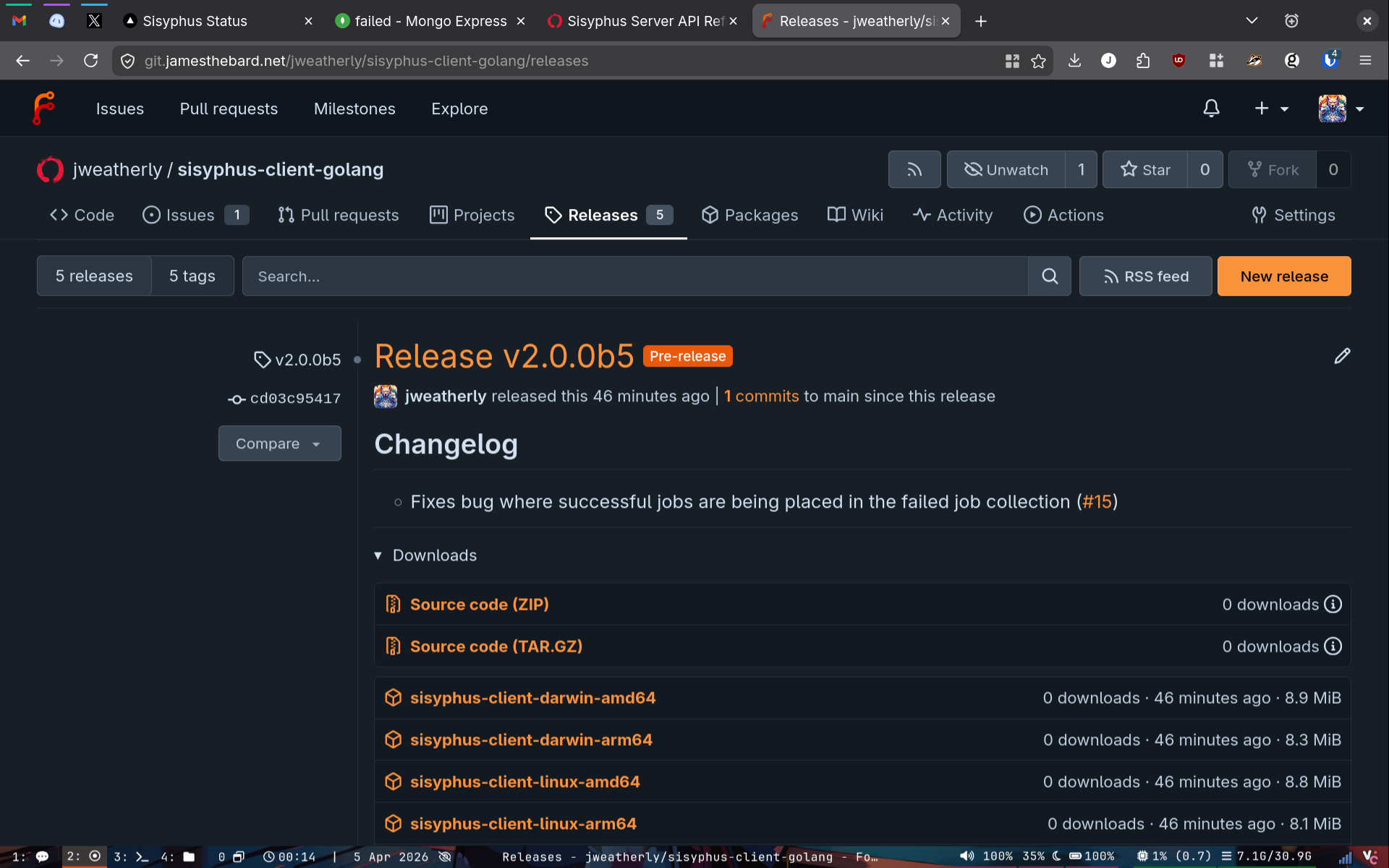
Task: Open the Compare dropdown
Action: click(x=279, y=443)
